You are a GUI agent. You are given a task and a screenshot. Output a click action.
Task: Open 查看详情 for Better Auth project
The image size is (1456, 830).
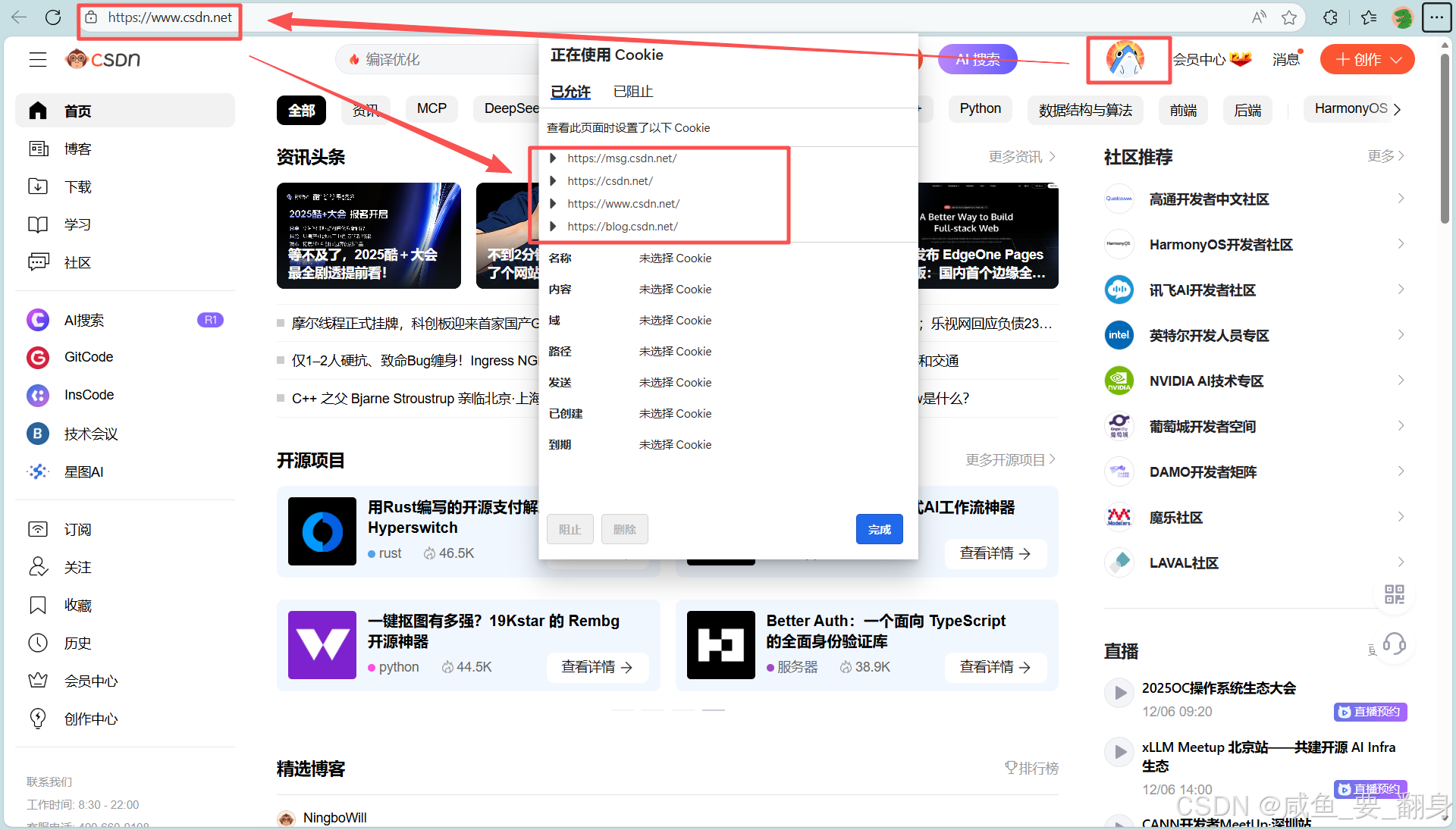coord(995,667)
